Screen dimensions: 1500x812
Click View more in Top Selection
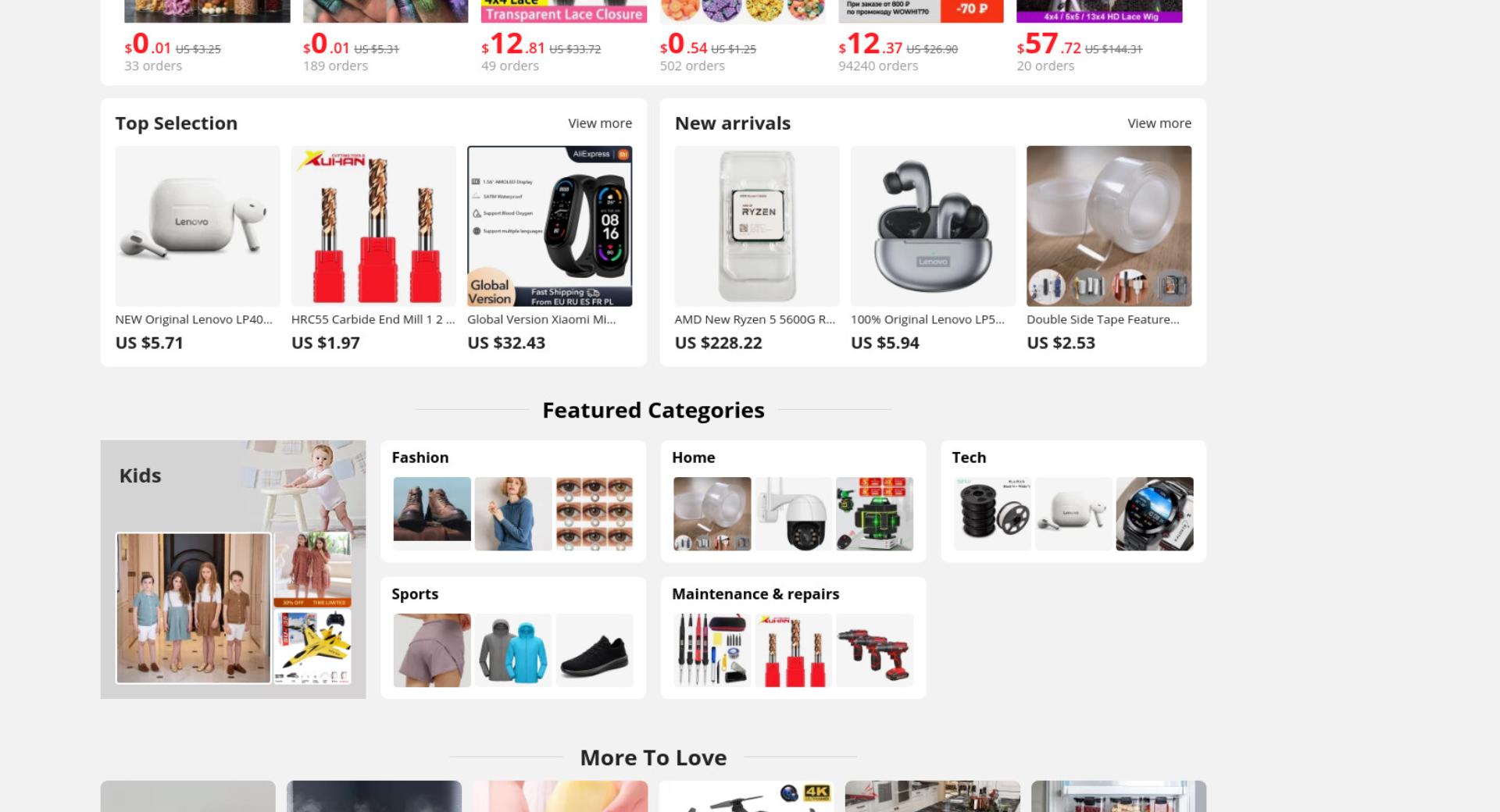point(600,123)
